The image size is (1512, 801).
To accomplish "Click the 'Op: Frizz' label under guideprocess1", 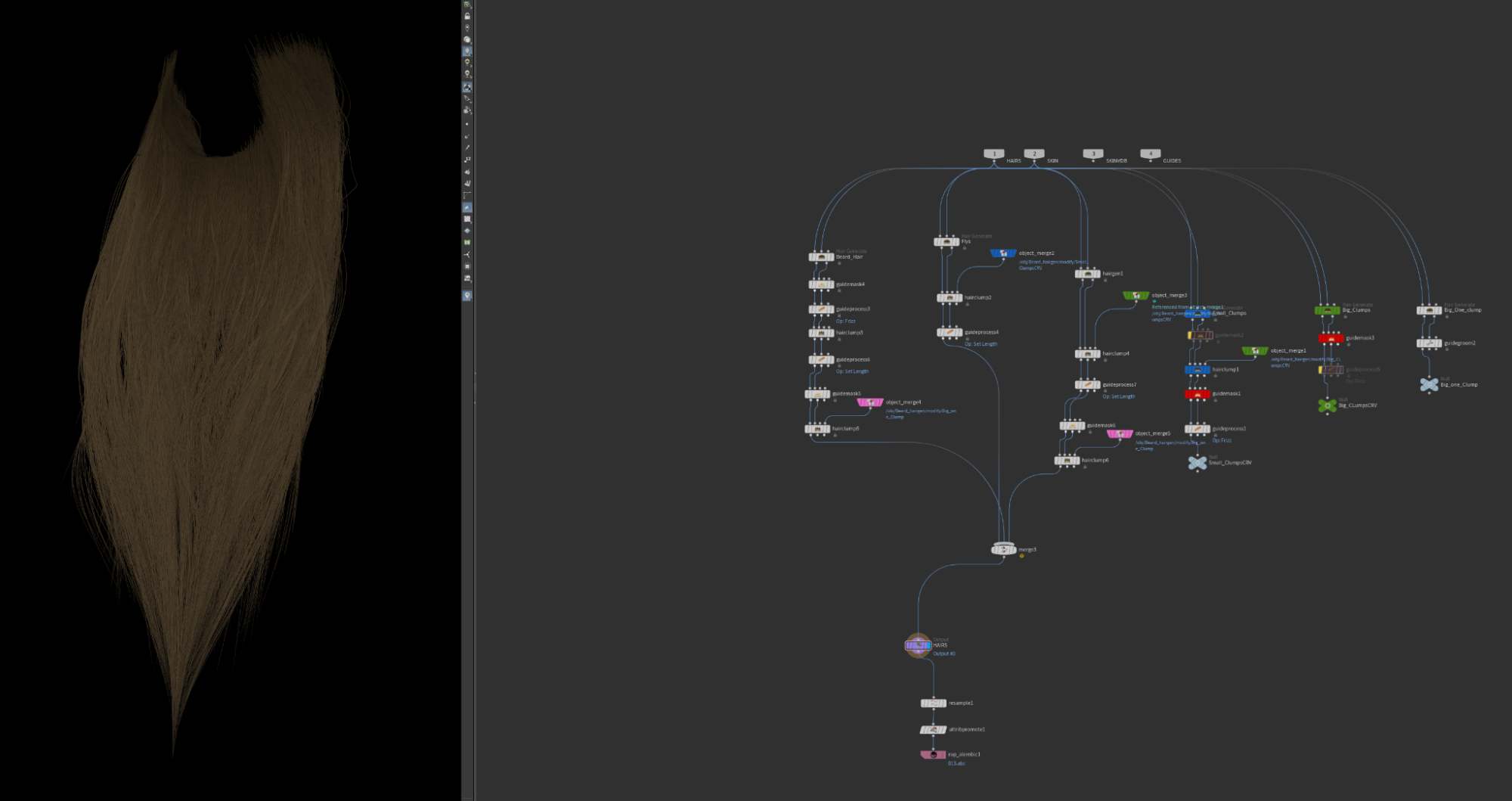I will tap(1222, 440).
